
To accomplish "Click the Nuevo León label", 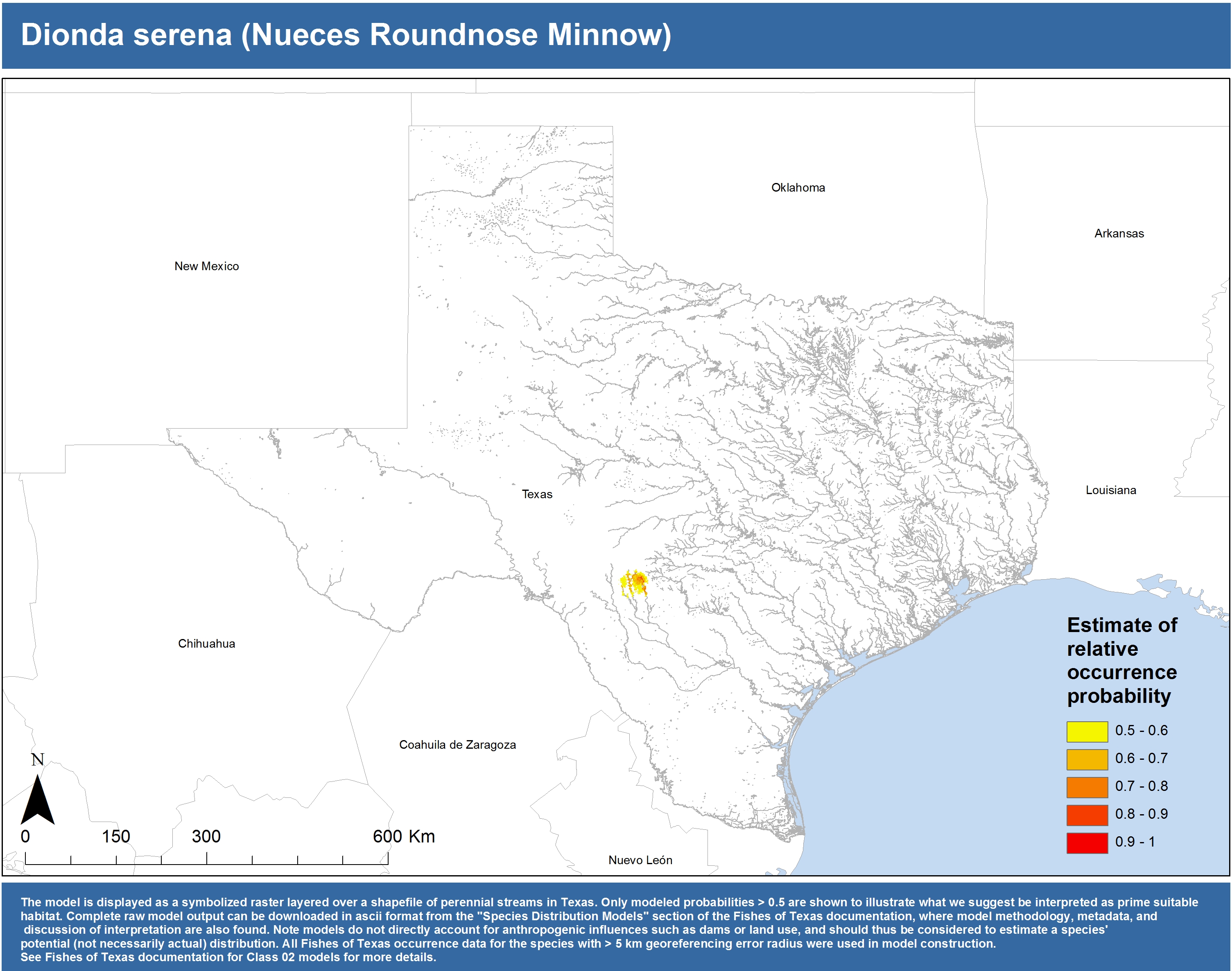I will point(640,860).
